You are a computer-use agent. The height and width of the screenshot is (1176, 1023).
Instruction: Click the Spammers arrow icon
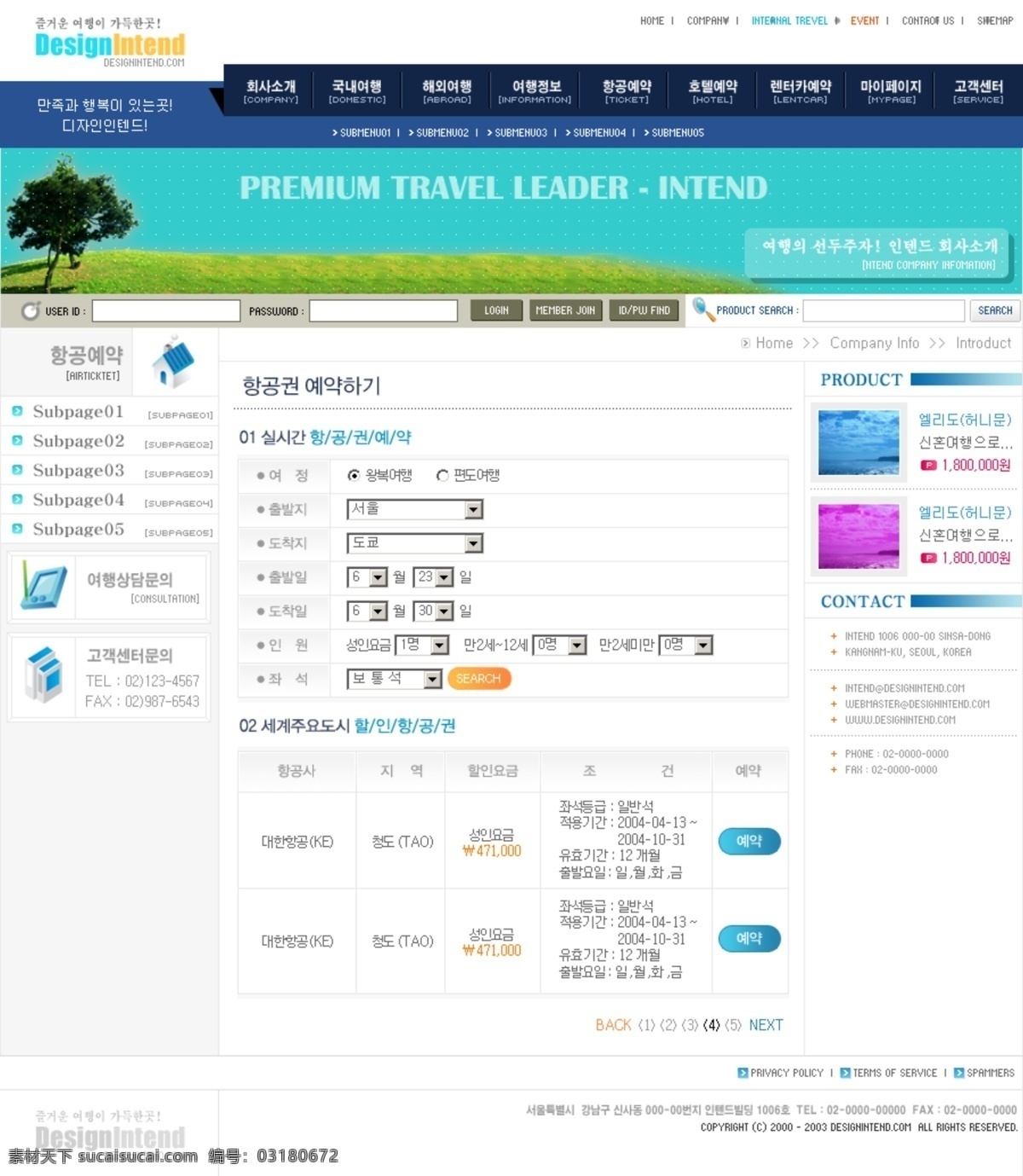point(958,1073)
